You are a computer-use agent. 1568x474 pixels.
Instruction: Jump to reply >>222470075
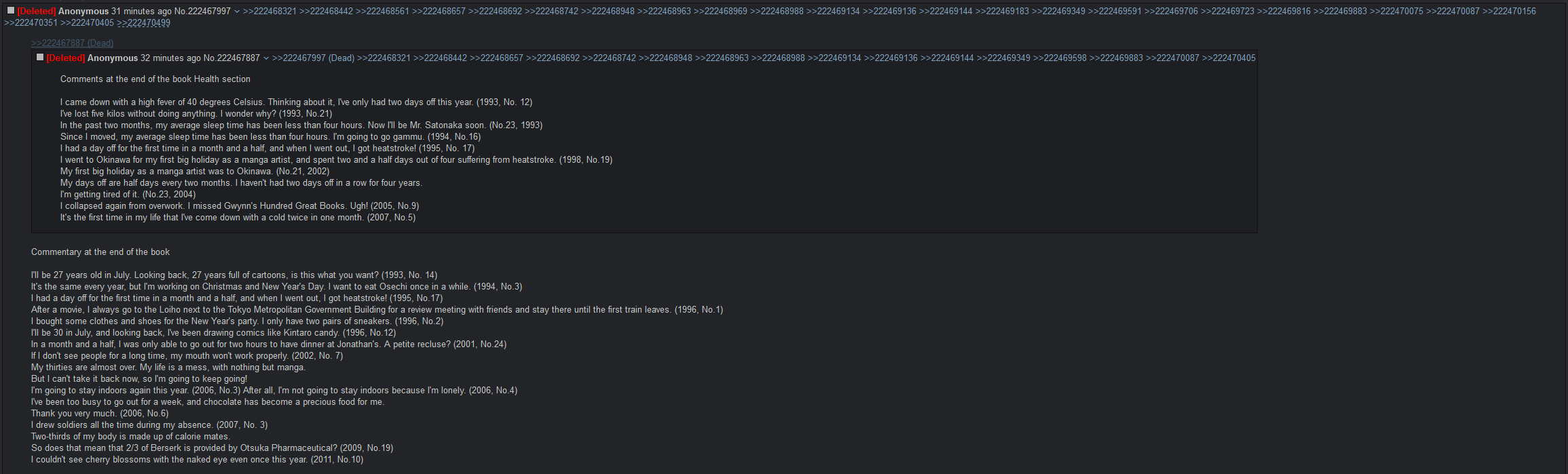pyautogui.click(x=1396, y=12)
